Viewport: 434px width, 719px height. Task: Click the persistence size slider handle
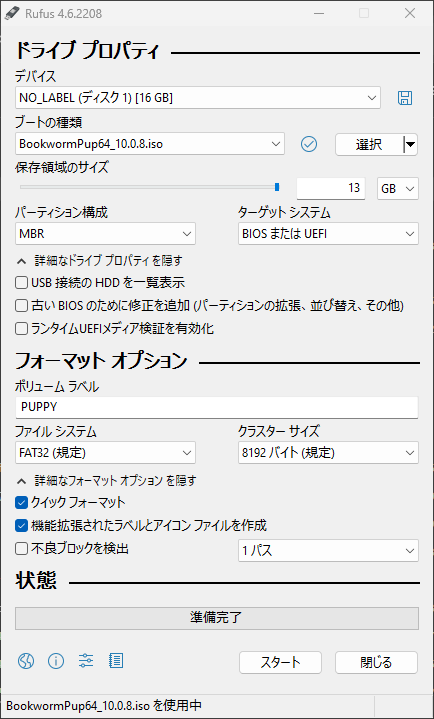tap(277, 187)
